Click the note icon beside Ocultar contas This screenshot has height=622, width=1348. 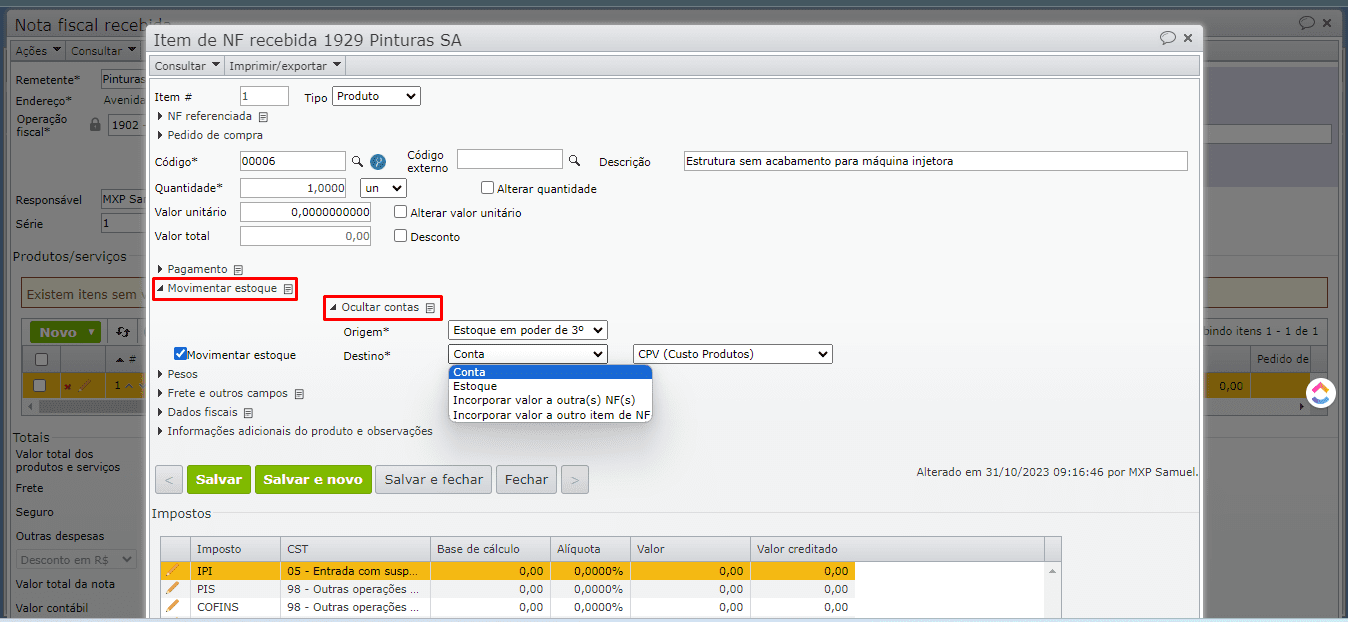coord(429,308)
